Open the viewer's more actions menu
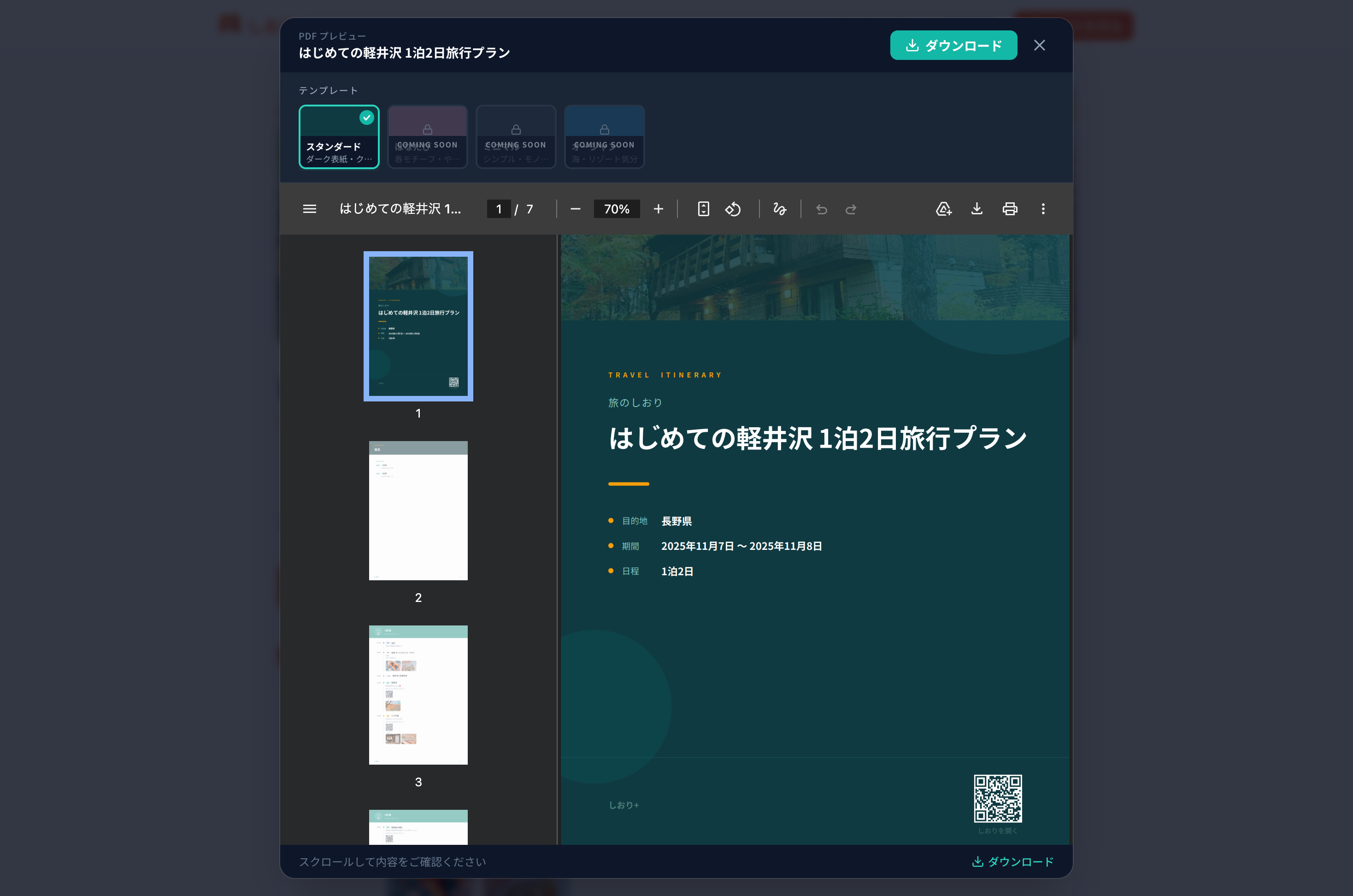Viewport: 1353px width, 896px height. tap(1043, 209)
